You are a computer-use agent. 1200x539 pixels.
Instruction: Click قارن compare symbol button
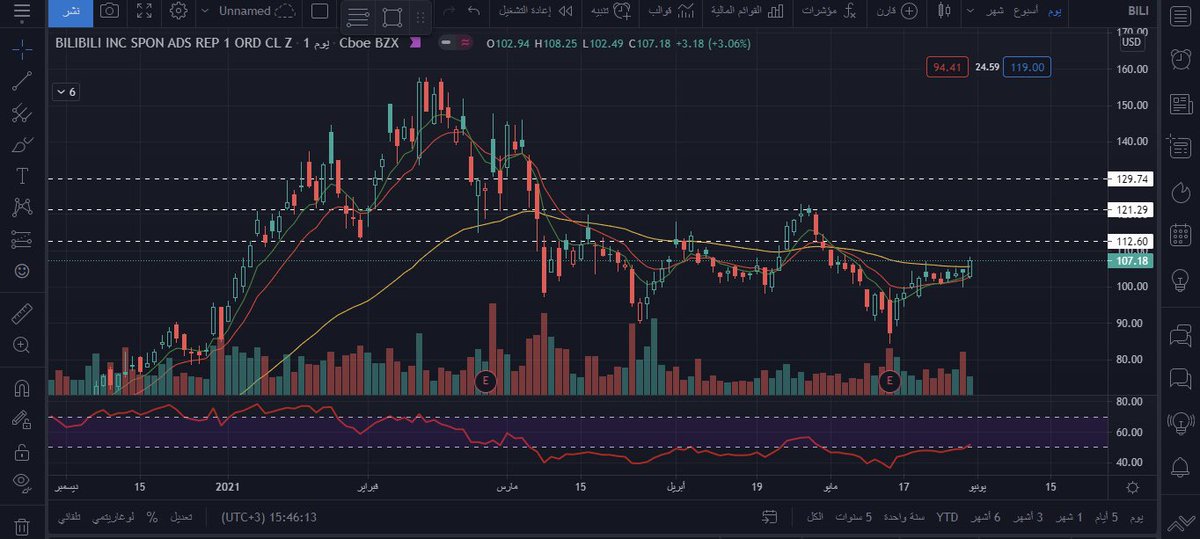[x=895, y=11]
